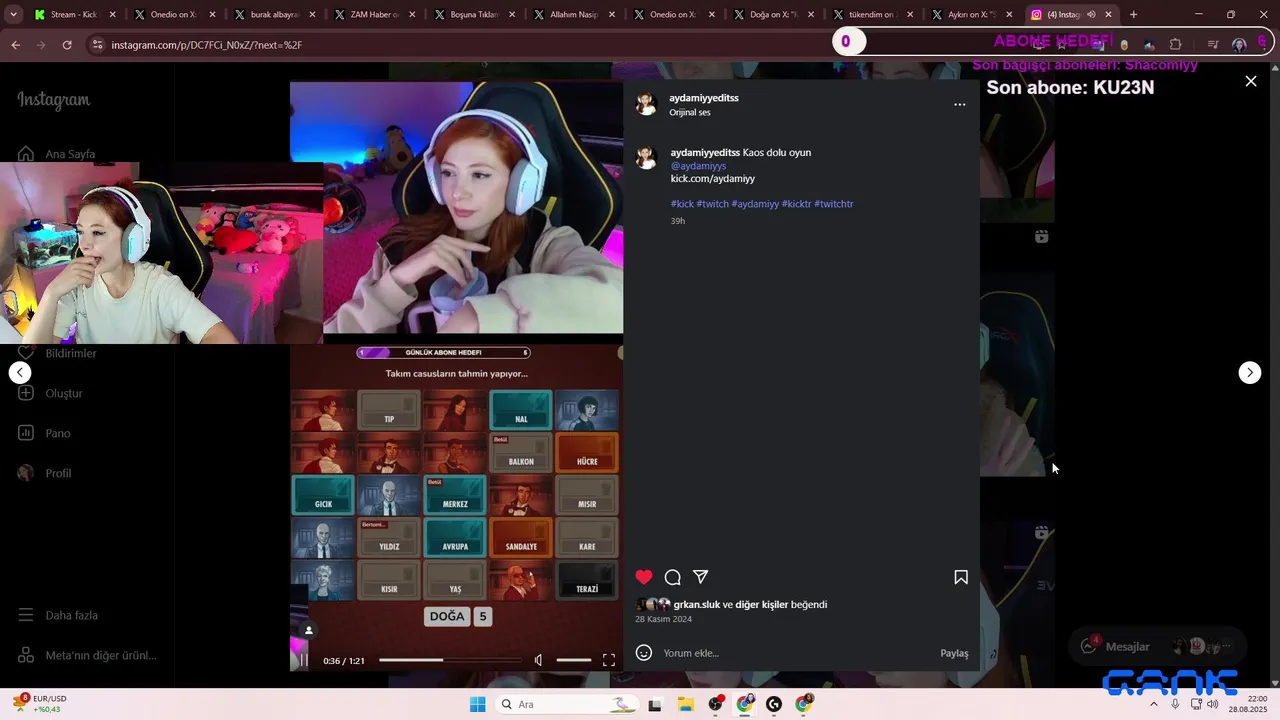The image size is (1280, 720).
Task: Open Oluştur in sidebar
Action: click(x=50, y=393)
